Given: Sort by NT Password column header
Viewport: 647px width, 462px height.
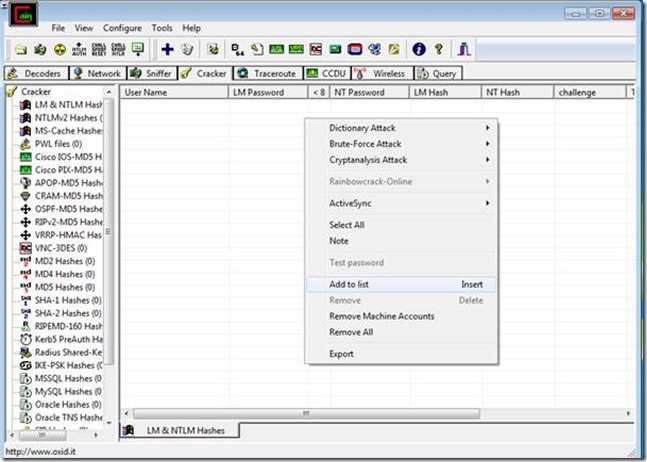Looking at the screenshot, I should 369,92.
